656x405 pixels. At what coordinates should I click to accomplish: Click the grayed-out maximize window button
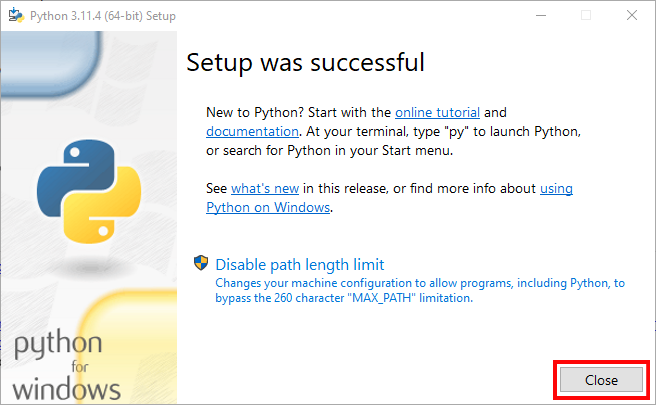(x=586, y=14)
